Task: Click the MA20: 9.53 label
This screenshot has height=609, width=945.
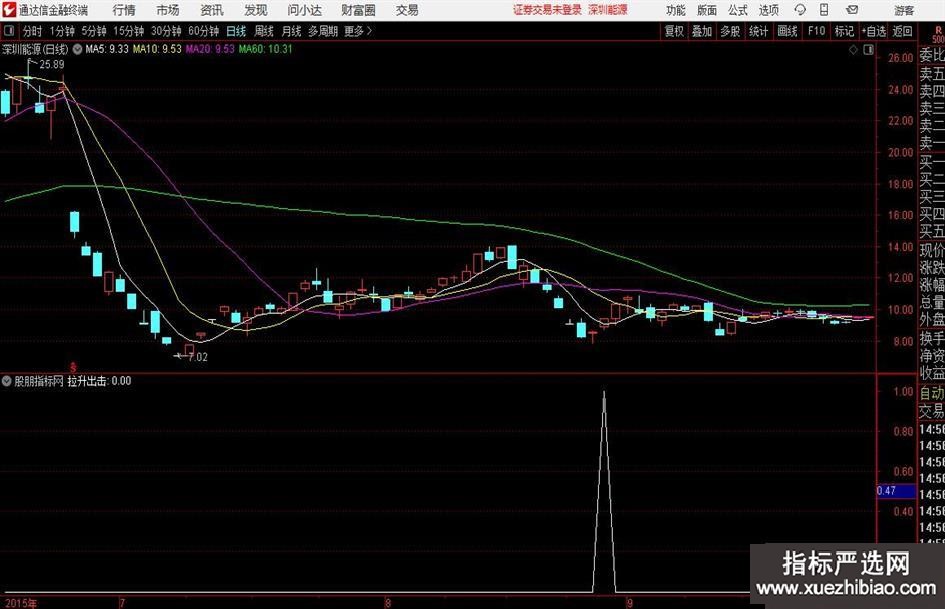Action: pos(210,49)
